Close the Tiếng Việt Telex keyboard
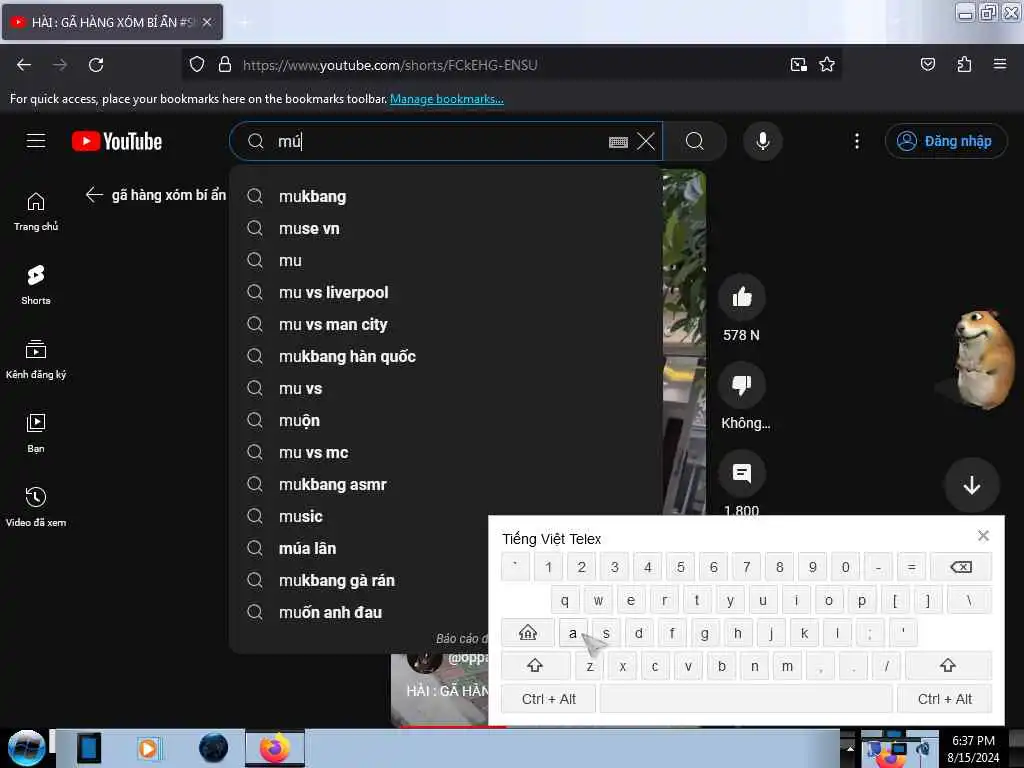The height and width of the screenshot is (768, 1024). (983, 536)
